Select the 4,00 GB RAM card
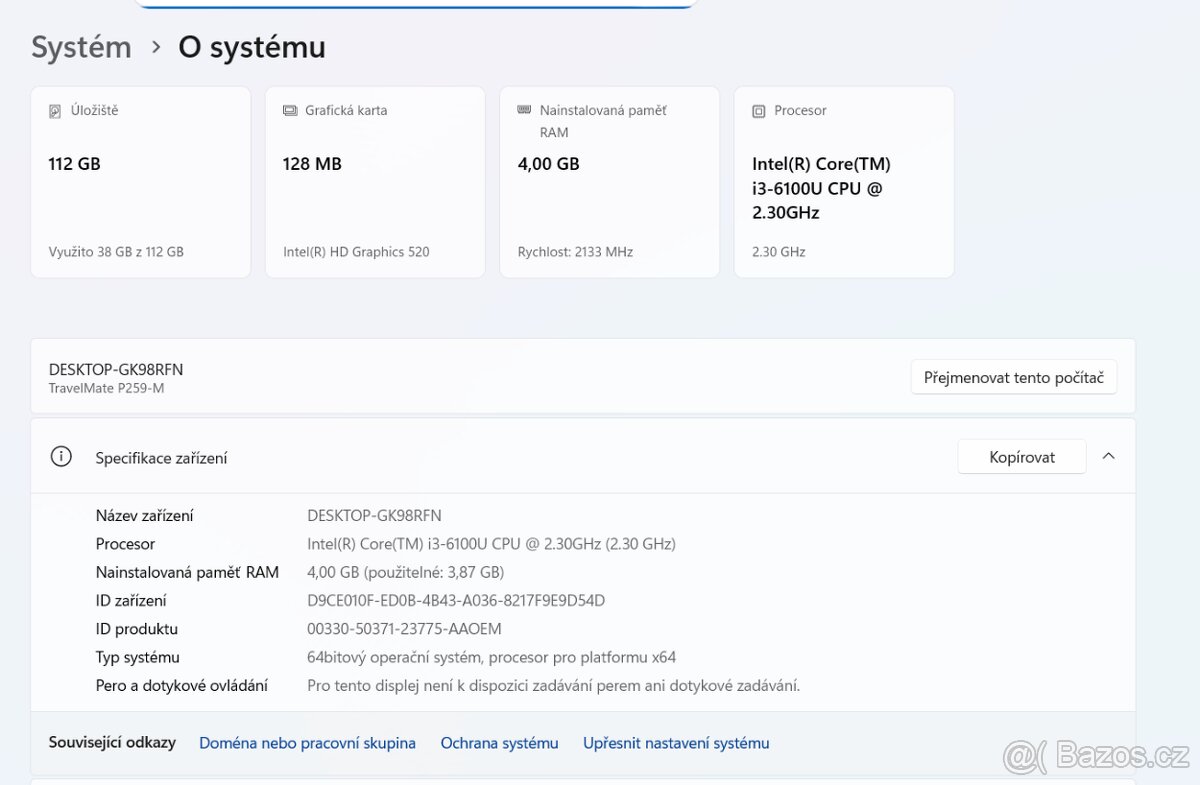The height and width of the screenshot is (785, 1200). [609, 181]
